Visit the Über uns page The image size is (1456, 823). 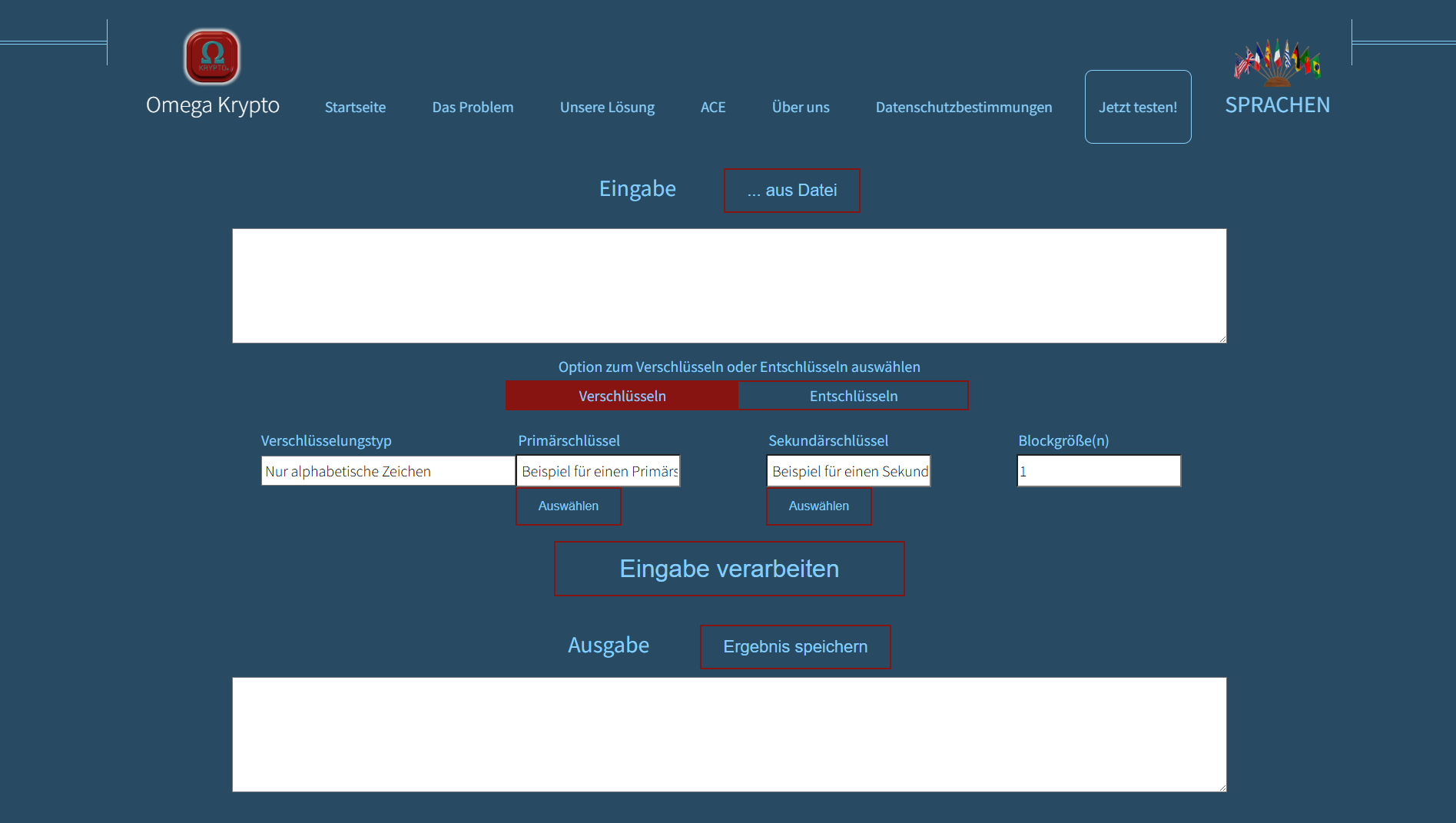tap(800, 108)
